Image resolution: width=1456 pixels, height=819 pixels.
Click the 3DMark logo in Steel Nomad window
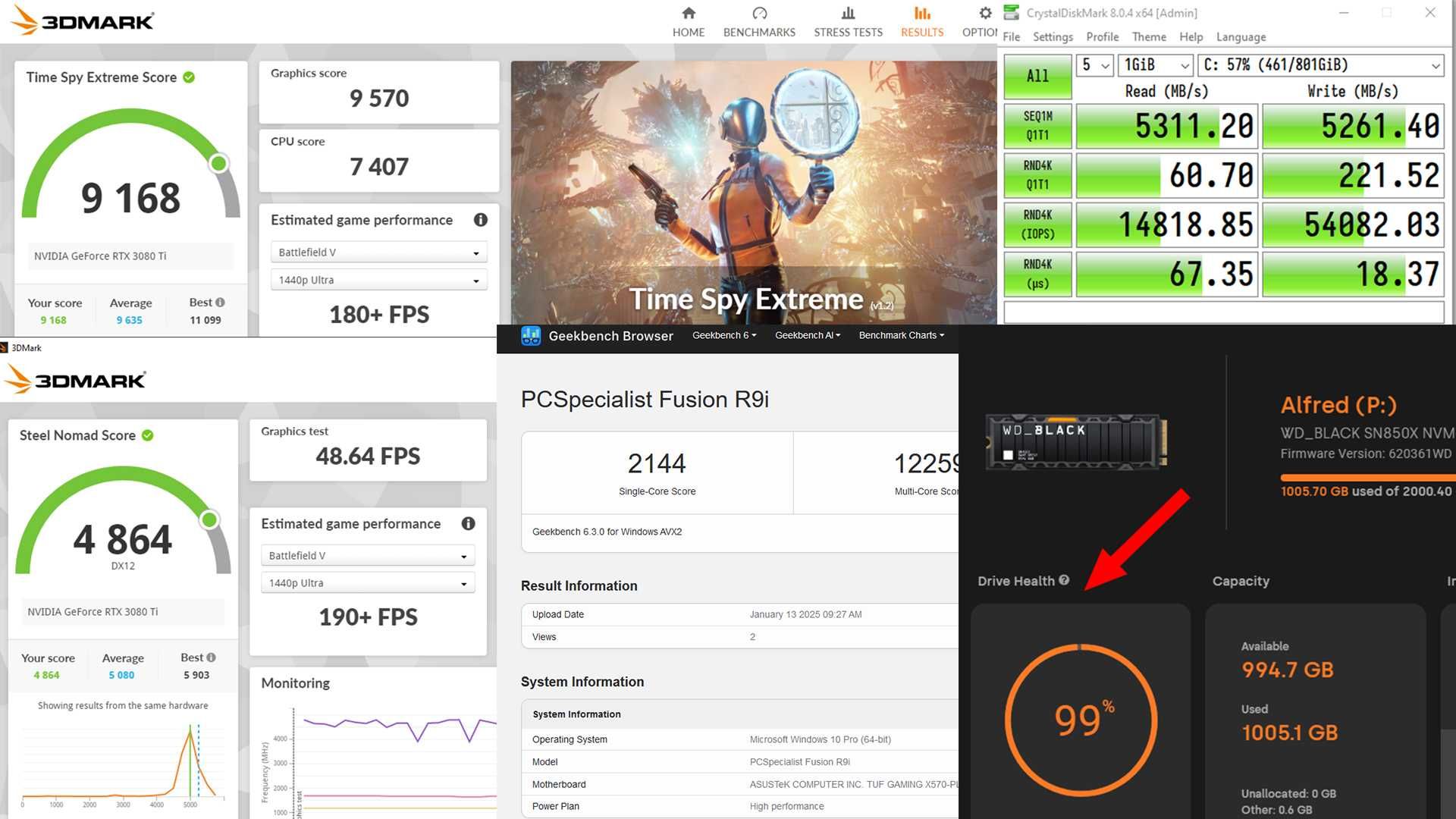pyautogui.click(x=76, y=380)
